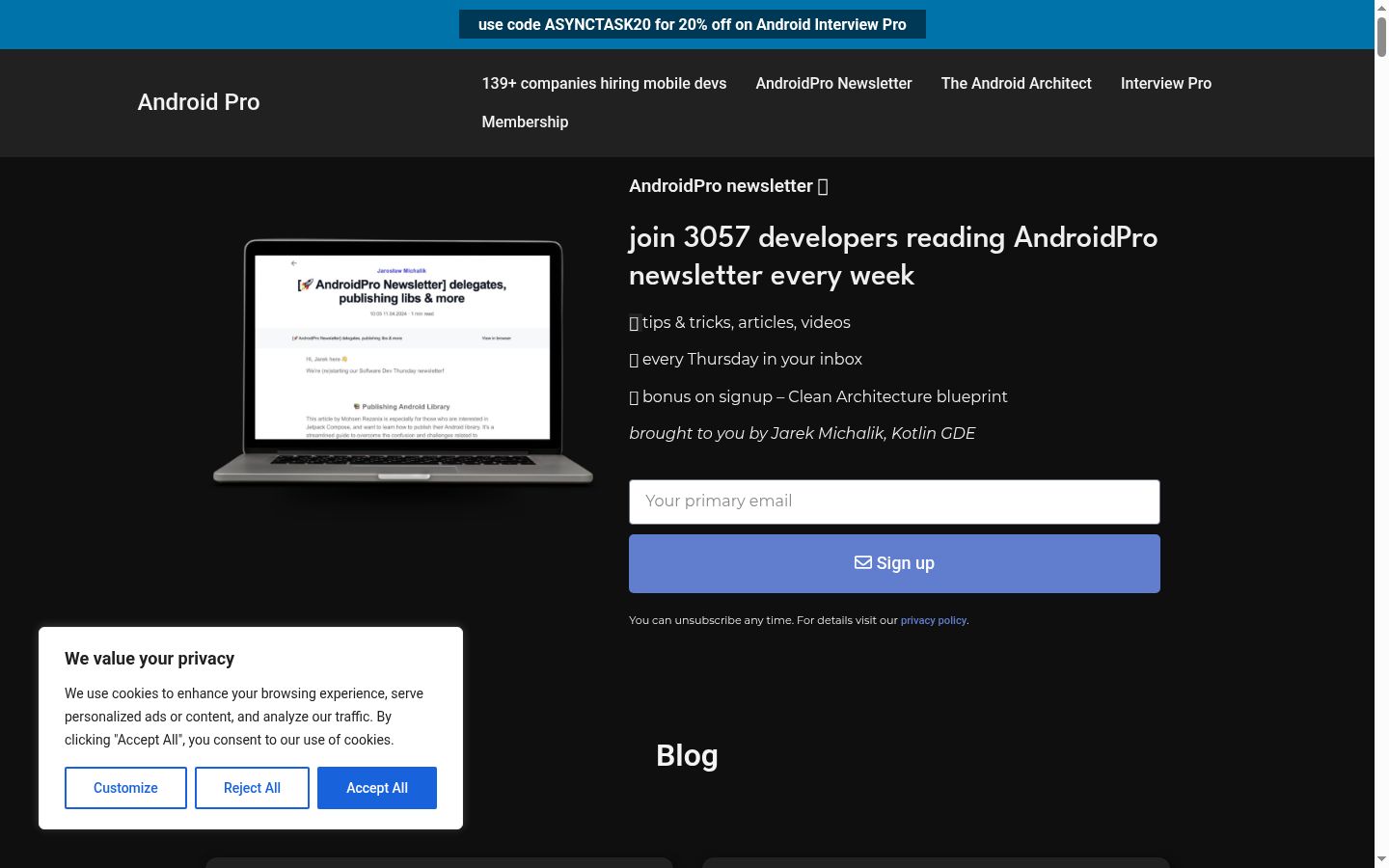Click the Sign up button
Screen dimensions: 1389x868
click(894, 563)
